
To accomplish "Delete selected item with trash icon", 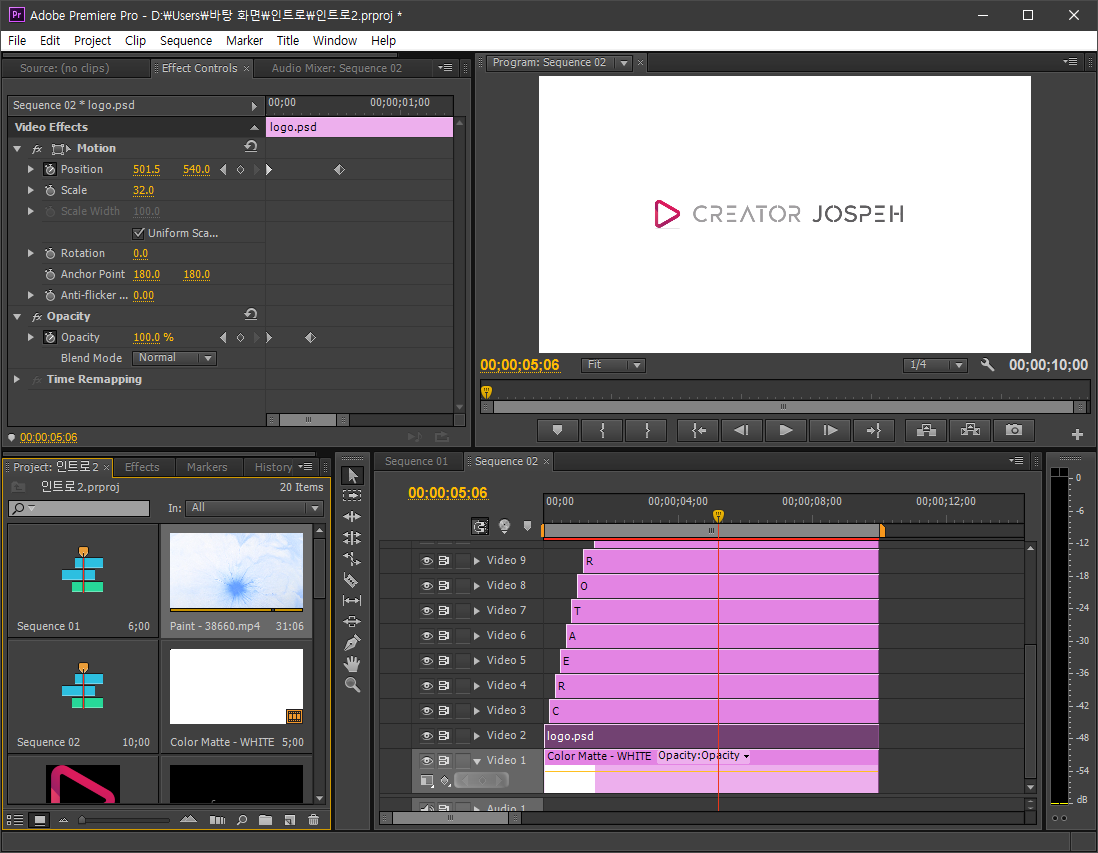I will click(x=313, y=819).
